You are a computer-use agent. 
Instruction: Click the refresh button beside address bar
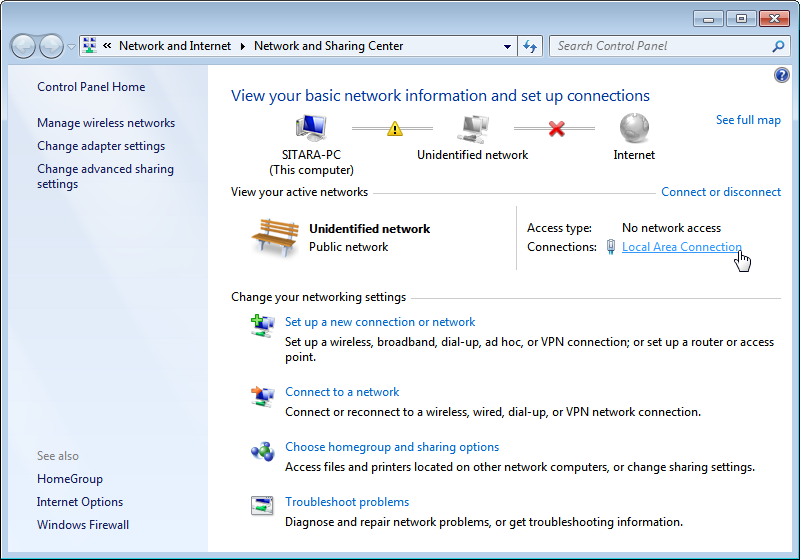coord(530,46)
